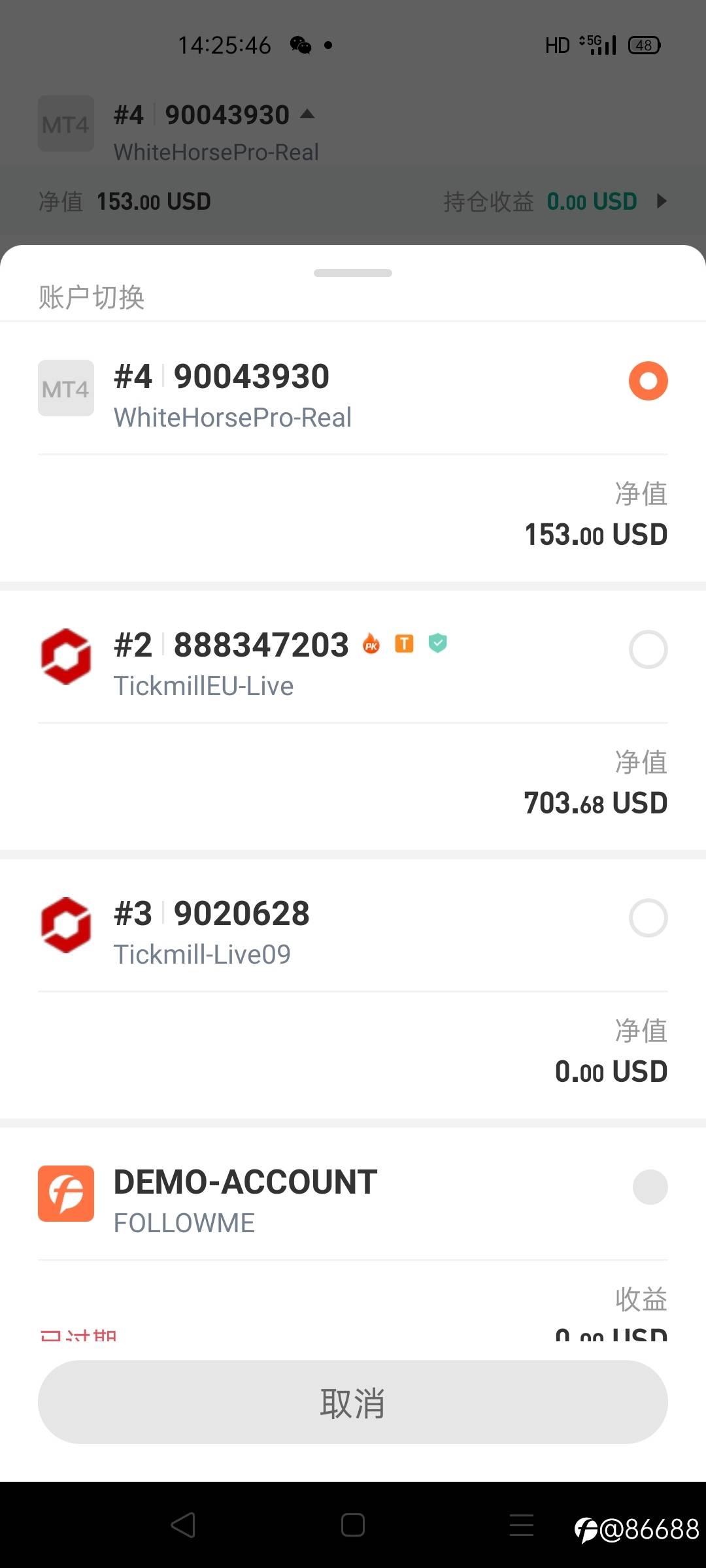Tap the Tickmill logo for TickmillEU-Live
706x1568 pixels.
[65, 657]
